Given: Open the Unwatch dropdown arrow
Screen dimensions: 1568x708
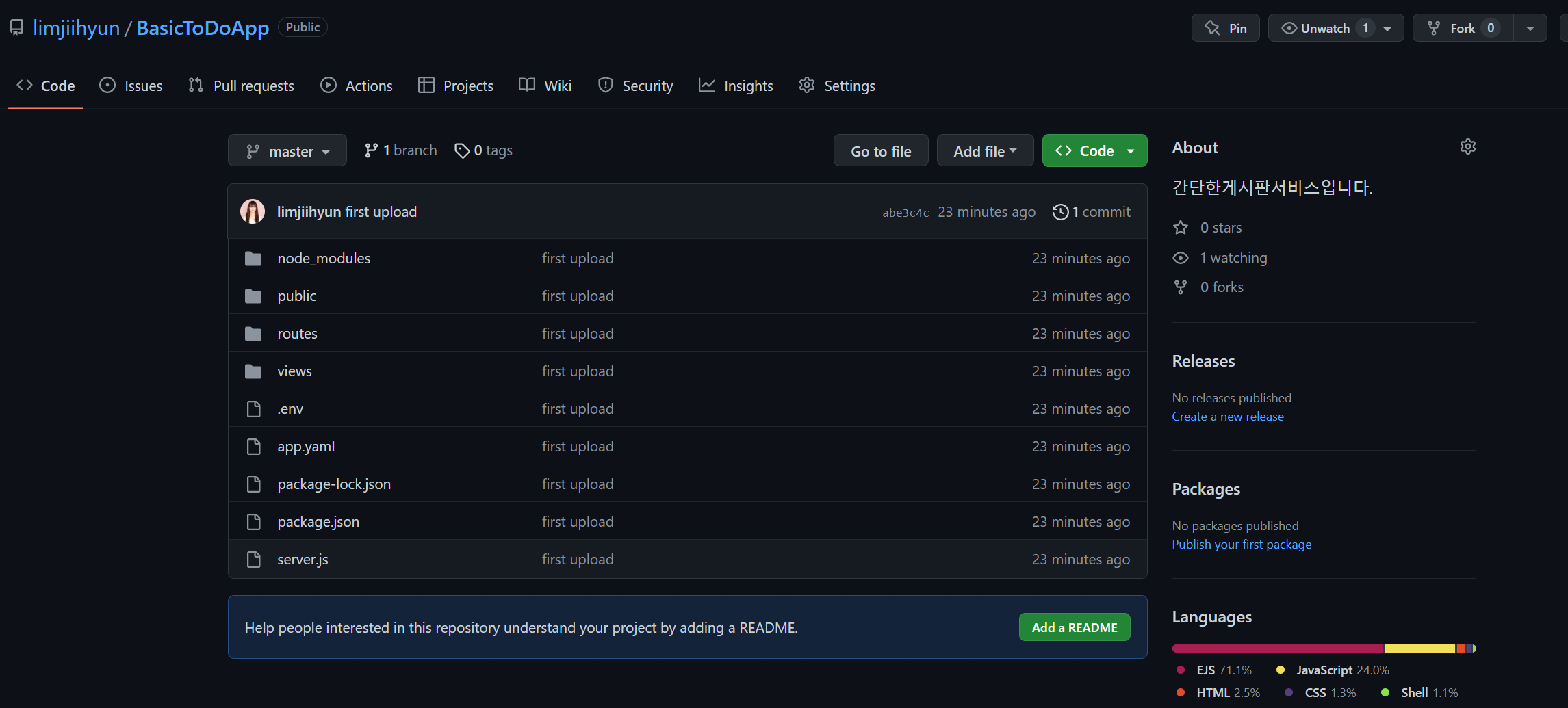Looking at the screenshot, I should pyautogui.click(x=1387, y=29).
